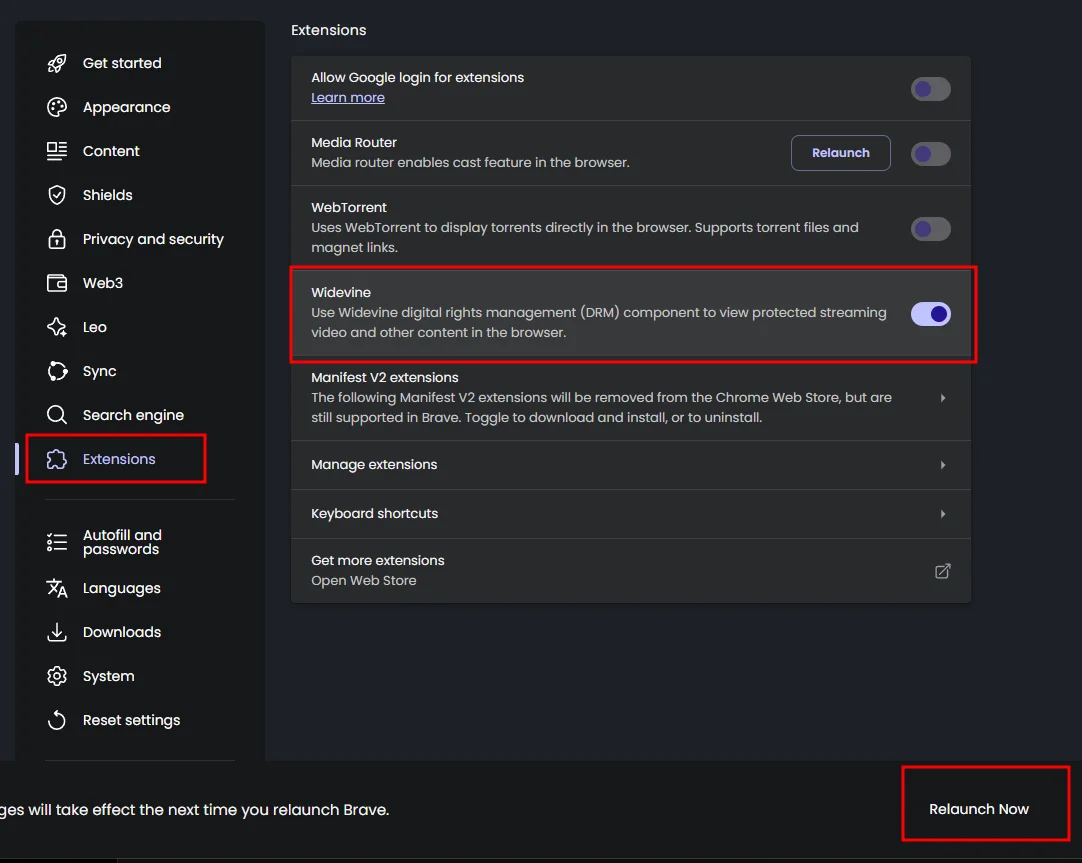Turn on the Media Router toggle
Viewport: 1082px width, 863px height.
(930, 154)
